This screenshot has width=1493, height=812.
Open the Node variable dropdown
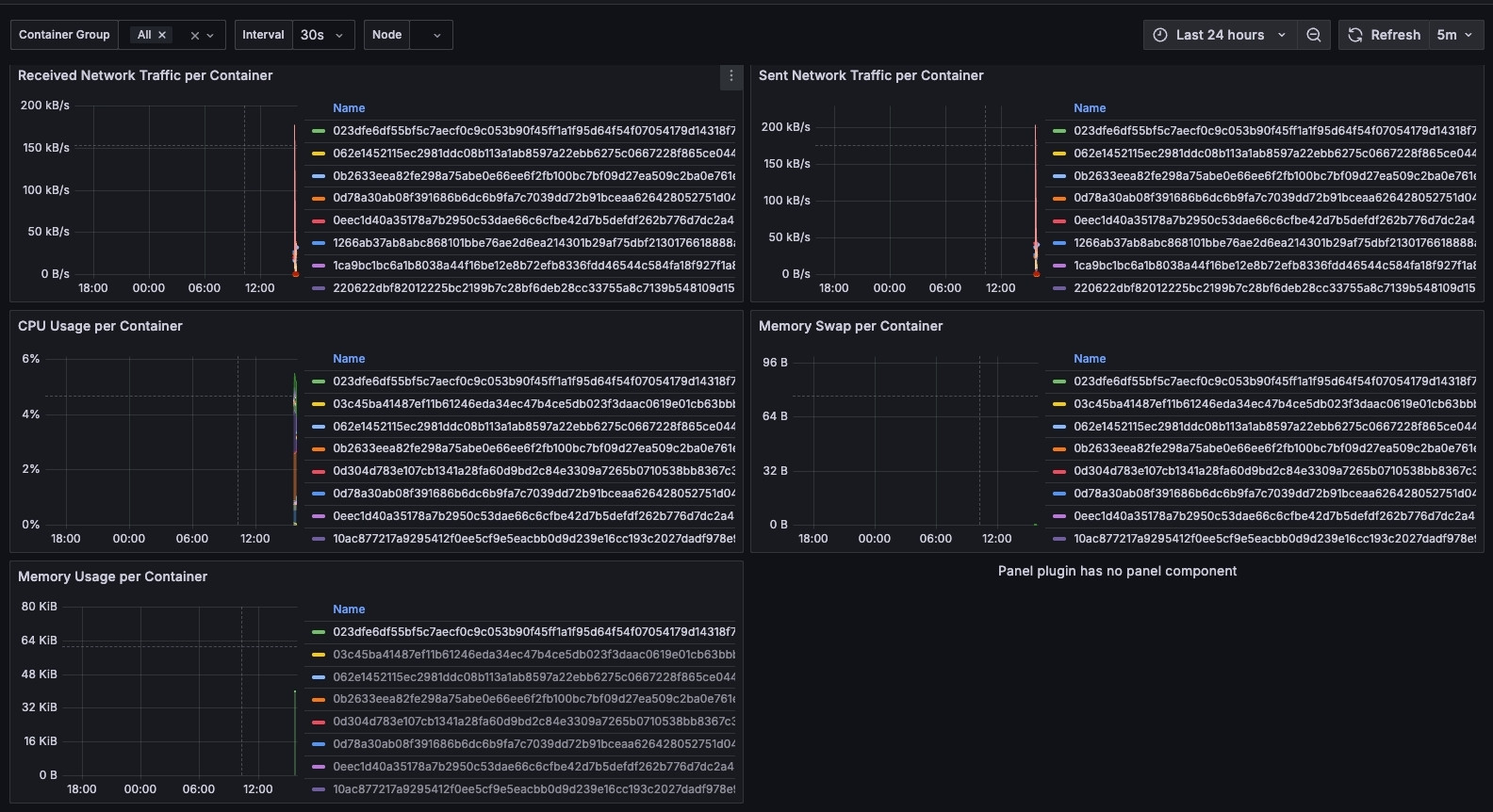(x=432, y=35)
